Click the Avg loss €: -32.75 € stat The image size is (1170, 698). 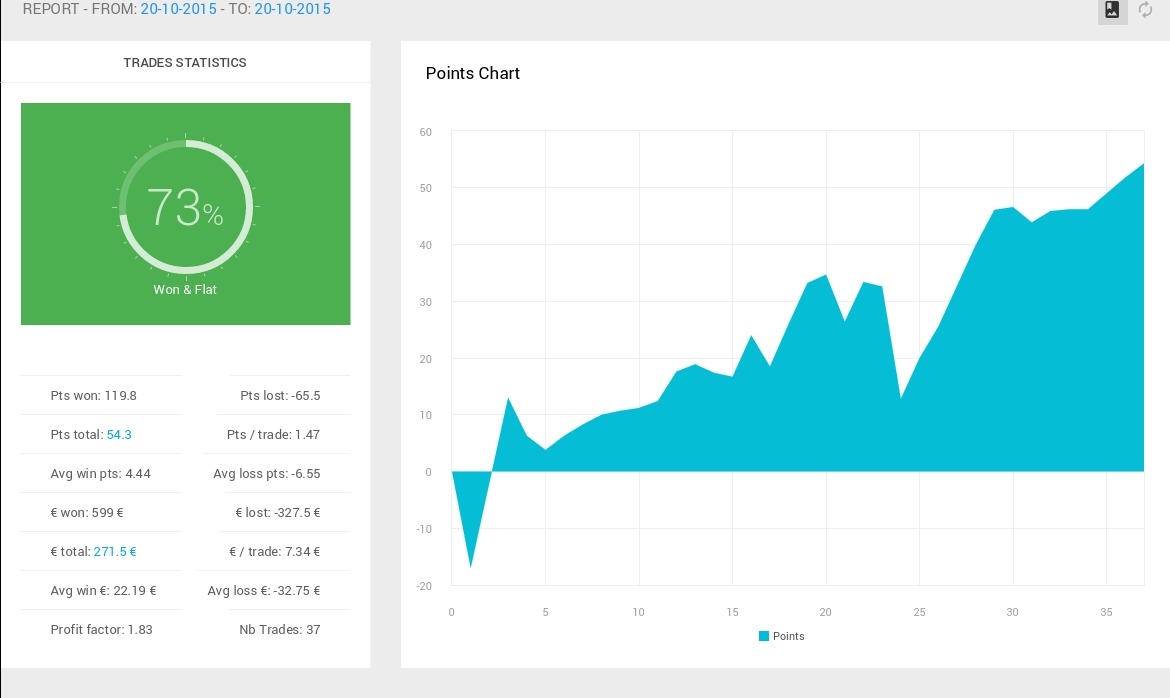[264, 591]
